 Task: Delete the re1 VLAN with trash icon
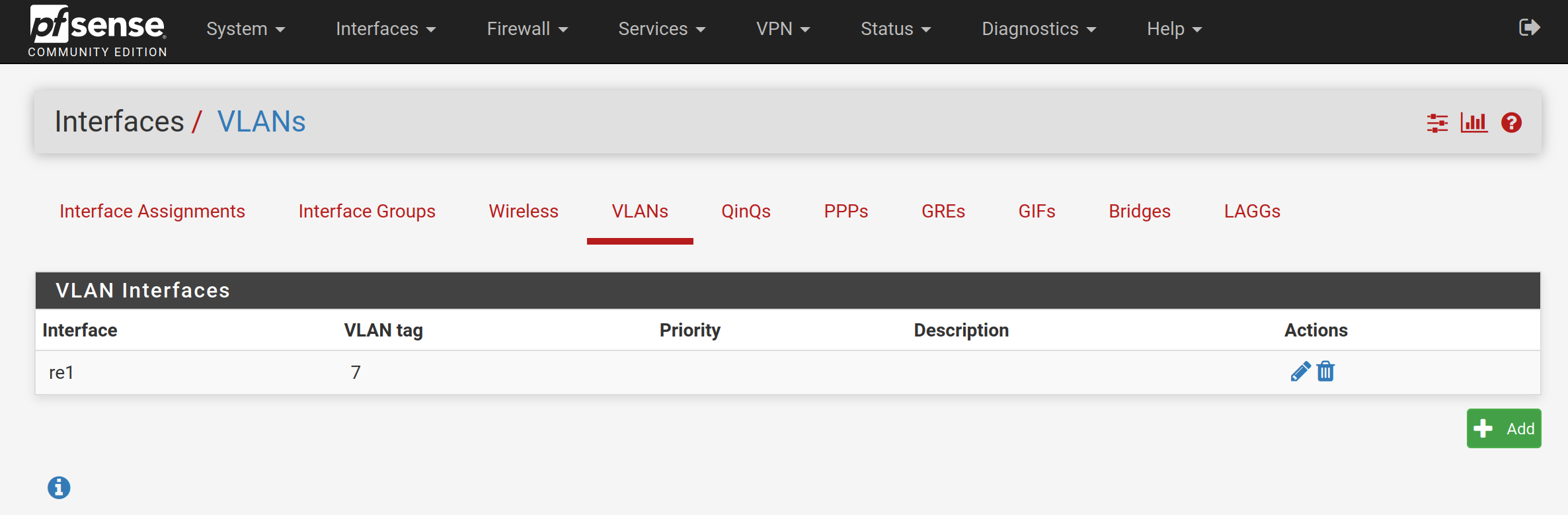[x=1325, y=372]
